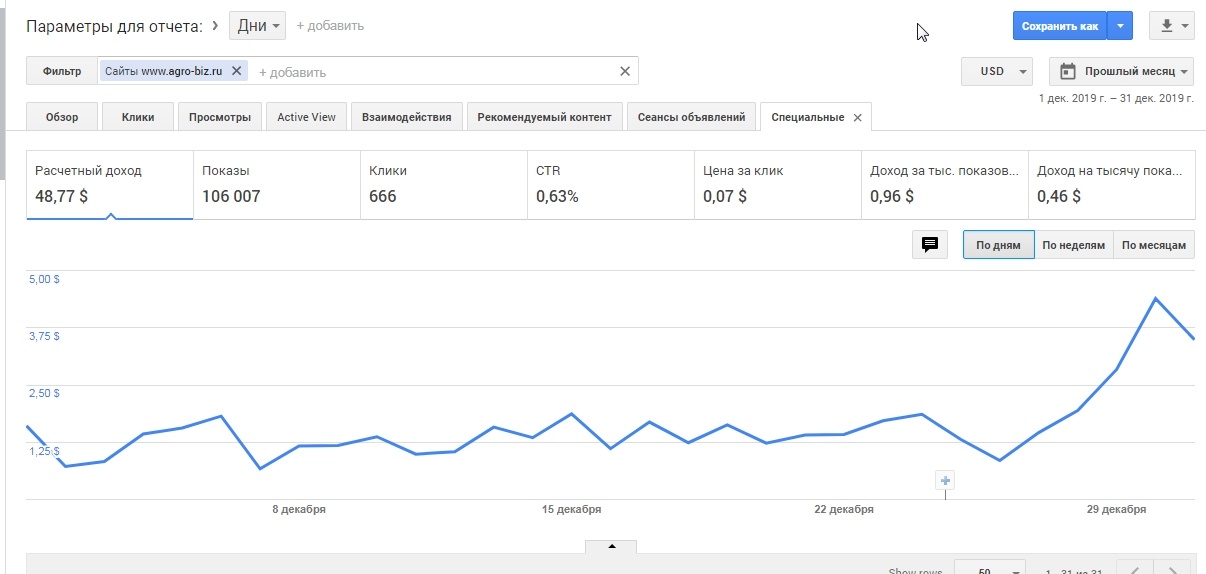
Task: Click the 8 декабря axis label
Action: click(299, 509)
